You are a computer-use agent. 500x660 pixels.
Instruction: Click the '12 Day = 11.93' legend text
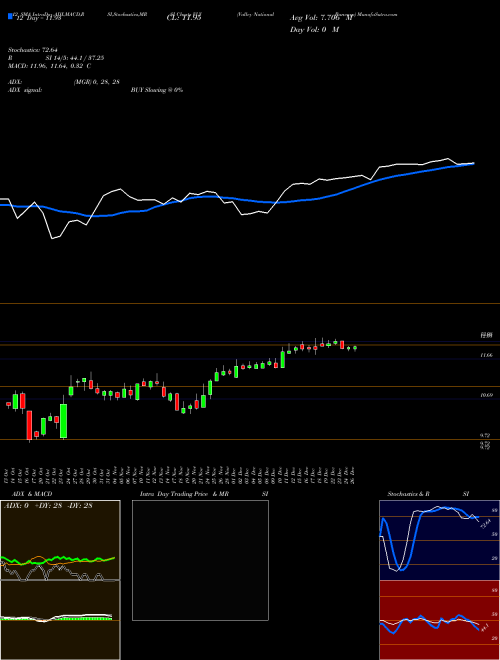[38, 18]
